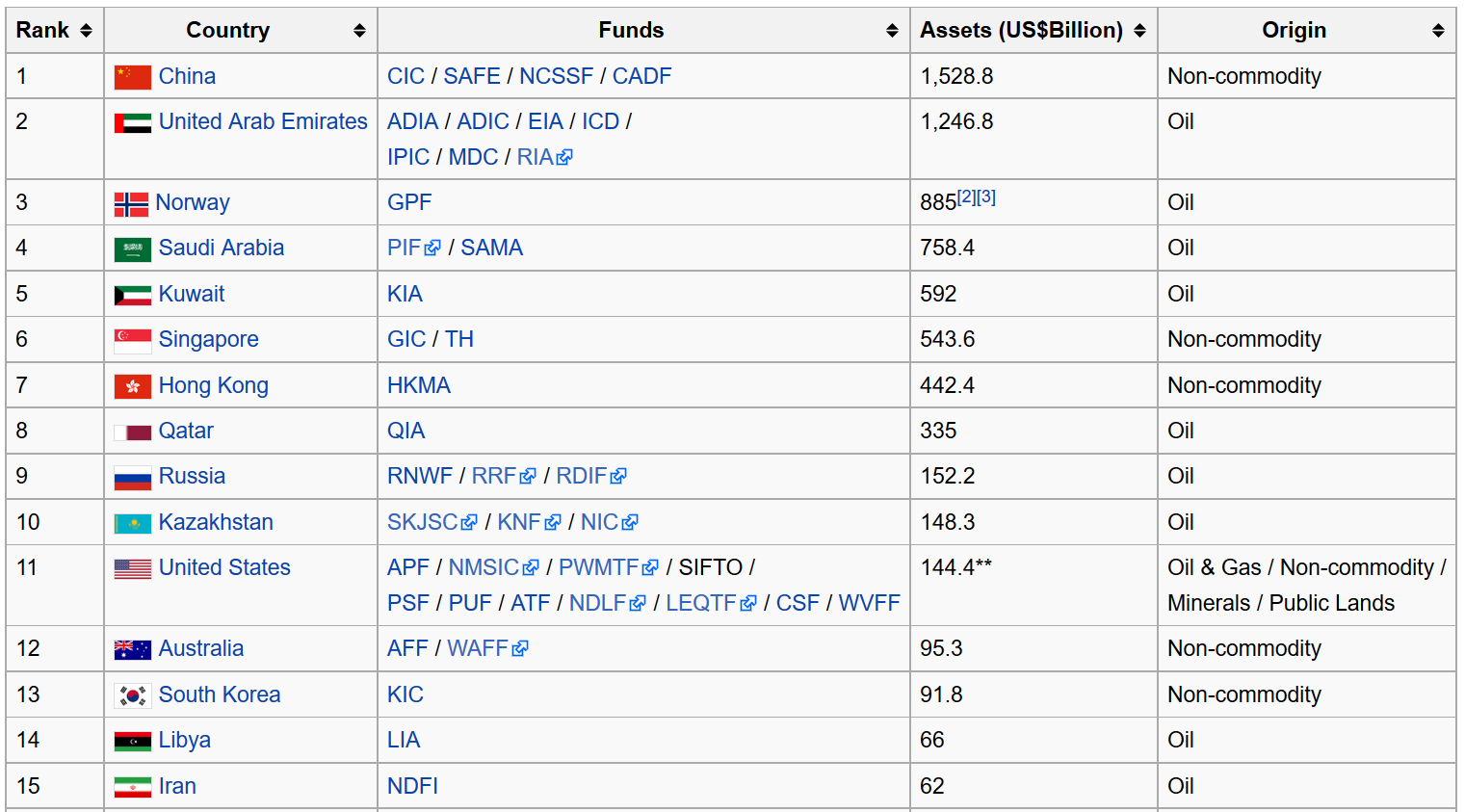This screenshot has height=812, width=1465.
Task: Open the CADF fund link
Action: [x=642, y=76]
